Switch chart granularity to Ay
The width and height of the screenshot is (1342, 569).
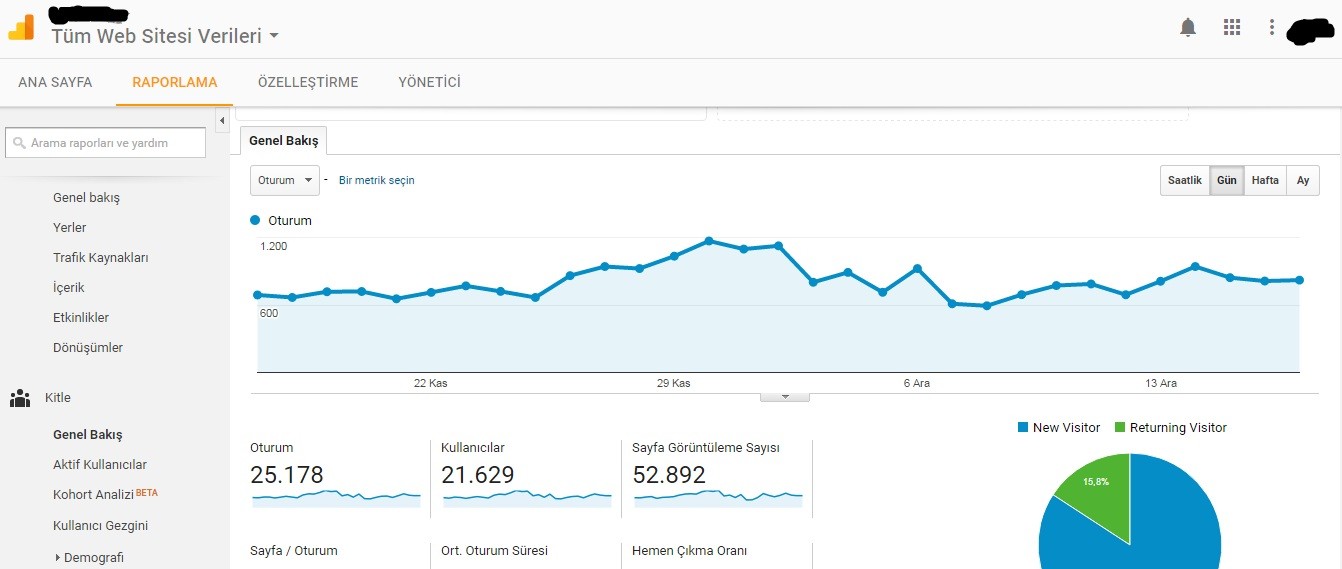1303,180
